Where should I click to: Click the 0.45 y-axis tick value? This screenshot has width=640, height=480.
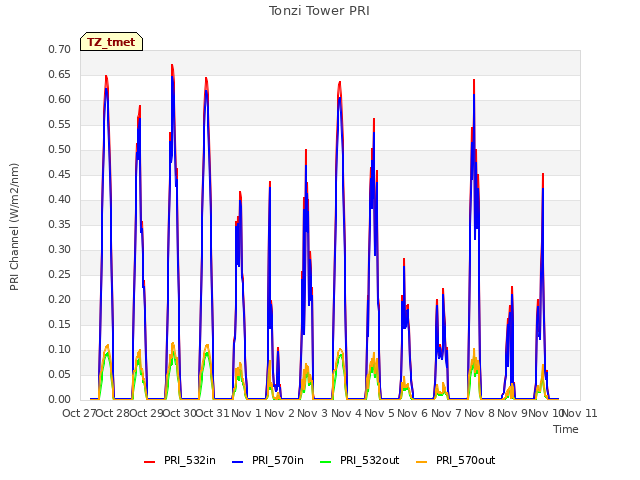[60, 174]
